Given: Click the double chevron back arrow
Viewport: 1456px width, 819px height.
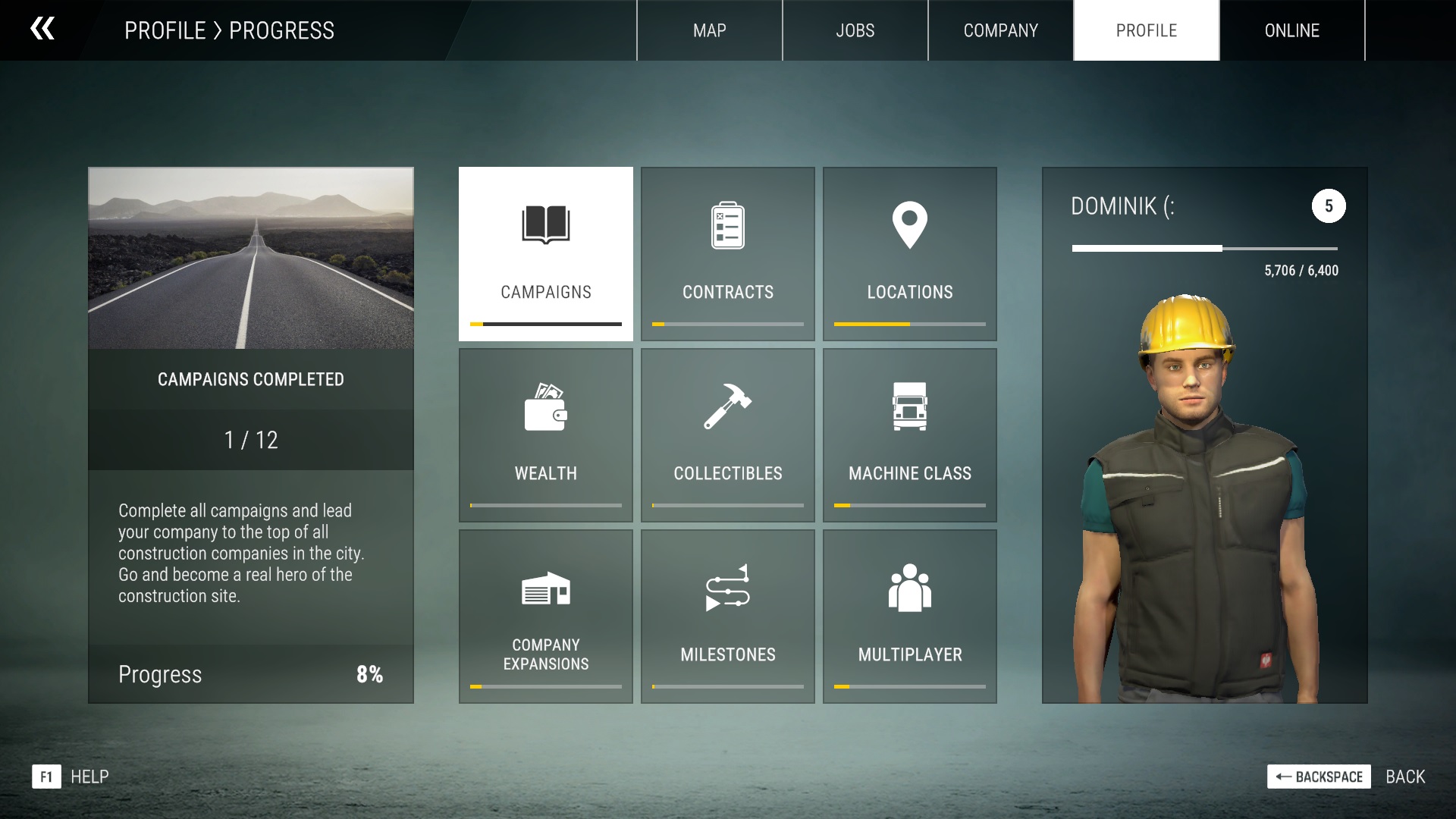Looking at the screenshot, I should (x=42, y=29).
